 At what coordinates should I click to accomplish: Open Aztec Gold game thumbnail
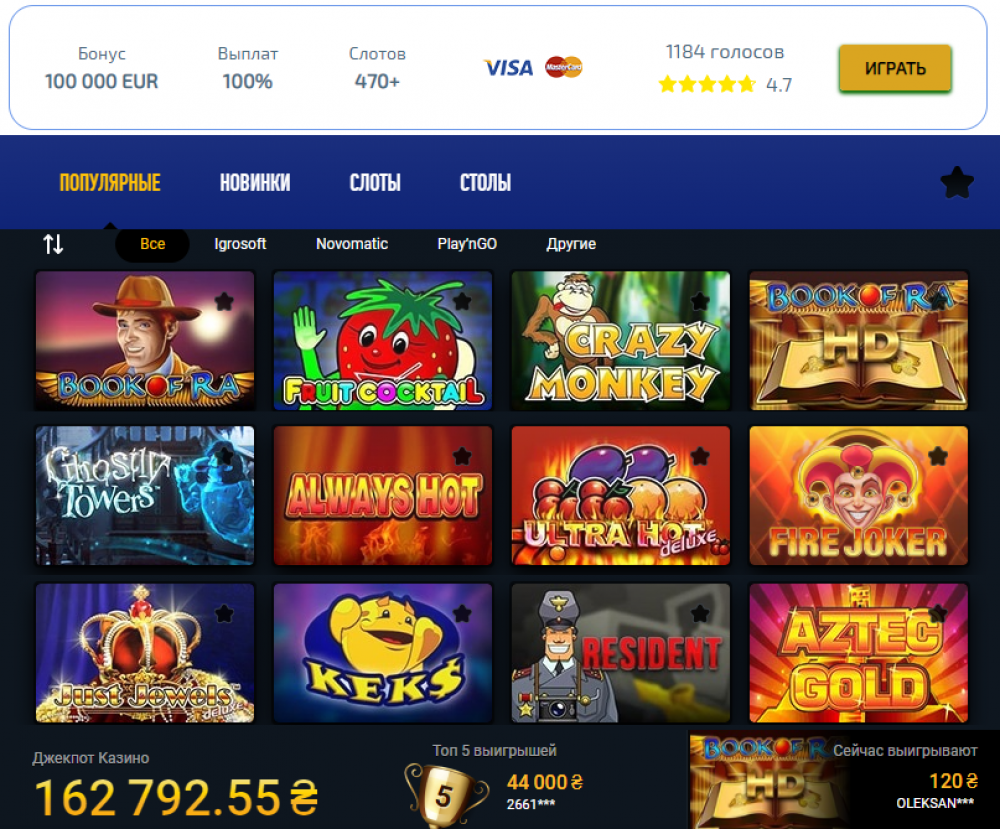[858, 653]
